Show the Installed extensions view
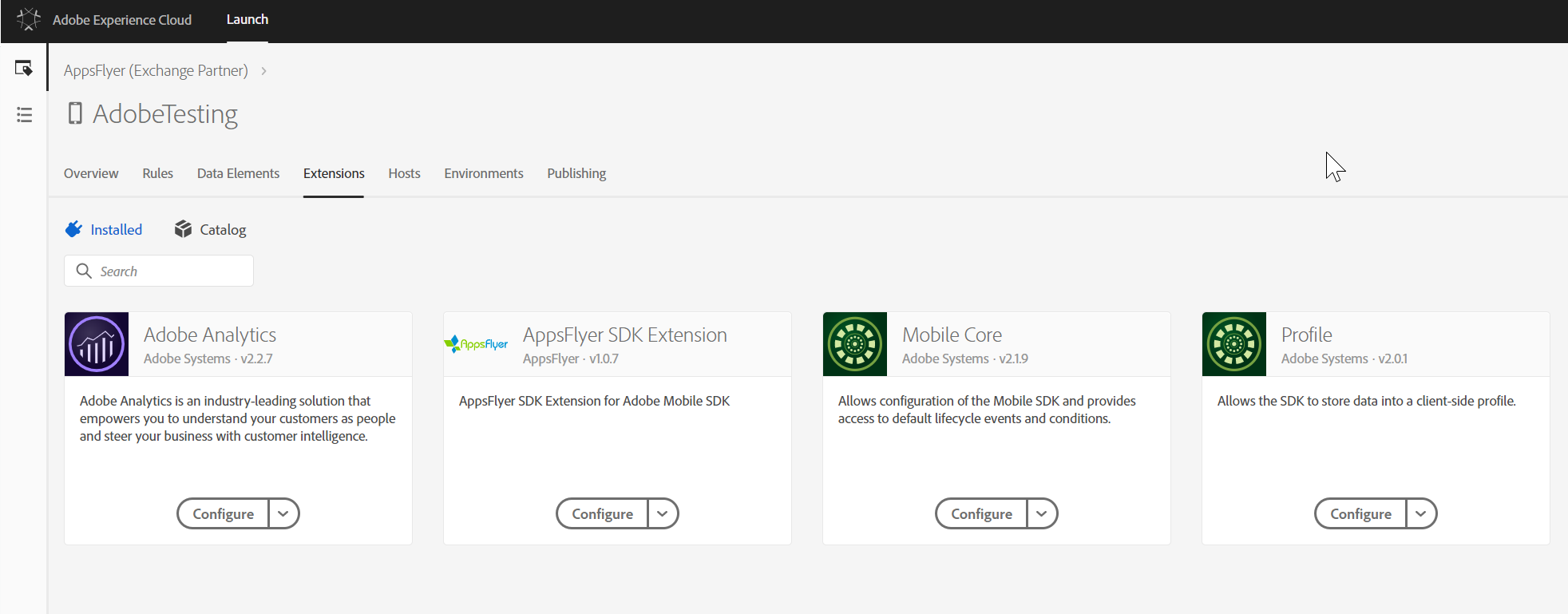The width and height of the screenshot is (1568, 614). click(x=105, y=230)
